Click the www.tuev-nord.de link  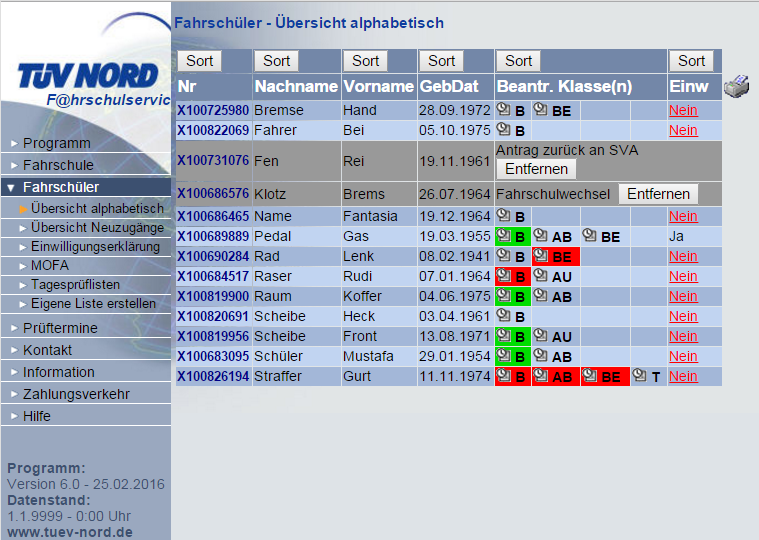pos(70,532)
